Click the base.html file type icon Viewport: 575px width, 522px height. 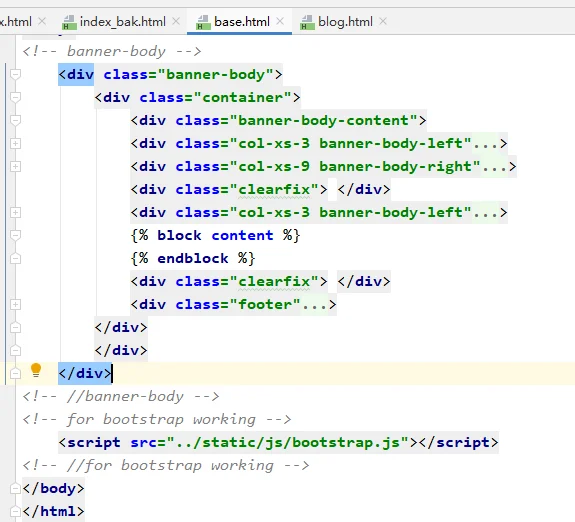coord(203,22)
